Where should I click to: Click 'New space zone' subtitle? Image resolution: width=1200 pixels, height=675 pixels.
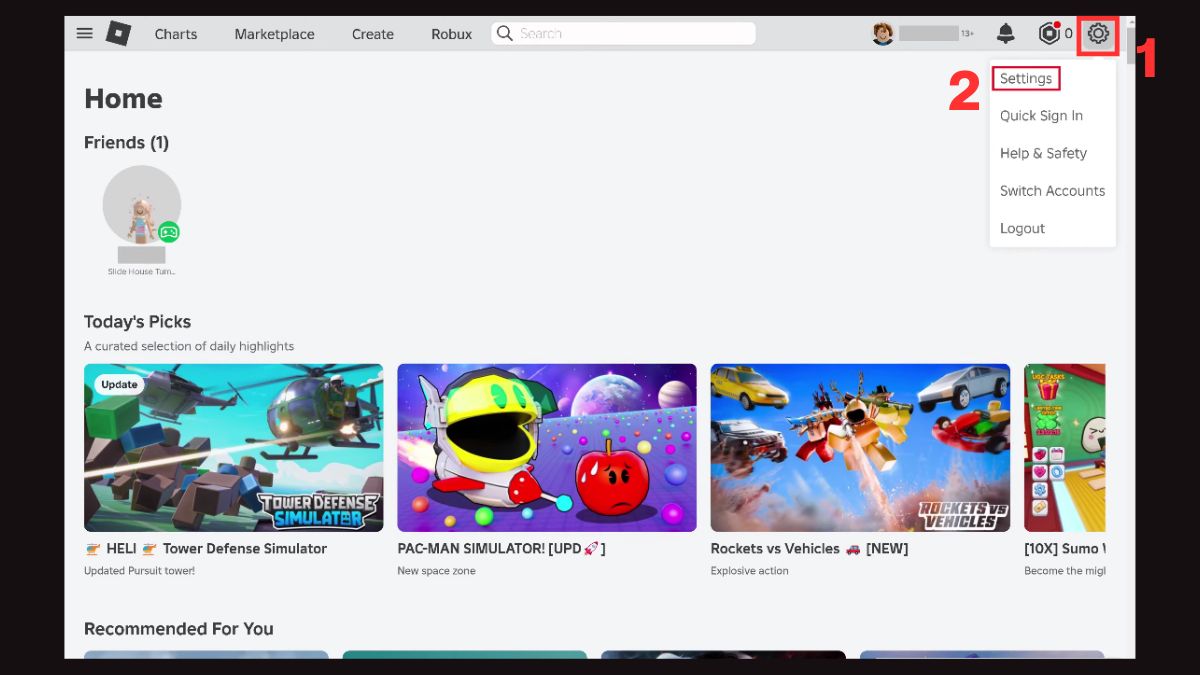pos(436,571)
